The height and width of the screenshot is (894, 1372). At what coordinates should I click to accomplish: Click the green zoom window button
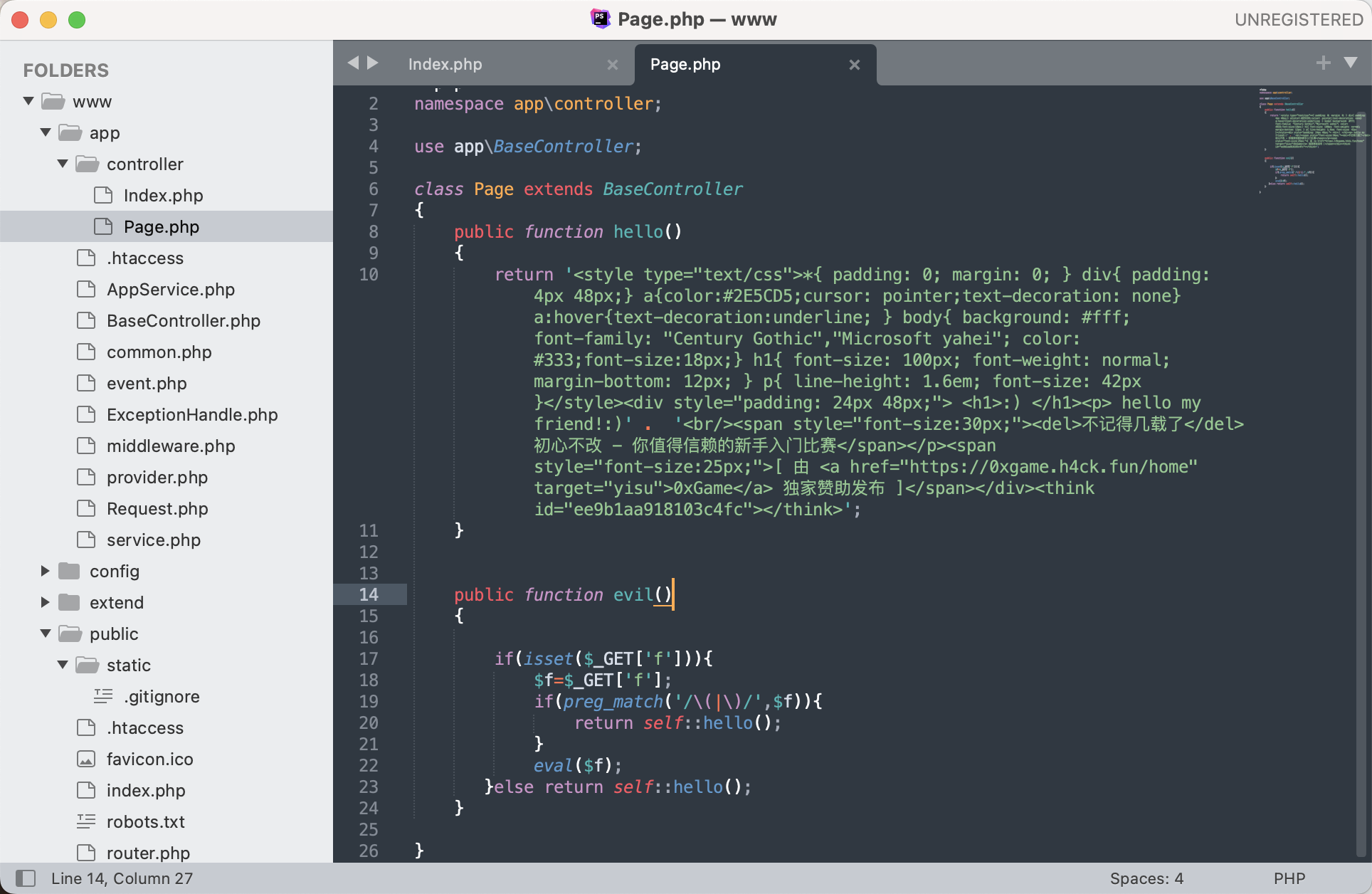(x=77, y=20)
